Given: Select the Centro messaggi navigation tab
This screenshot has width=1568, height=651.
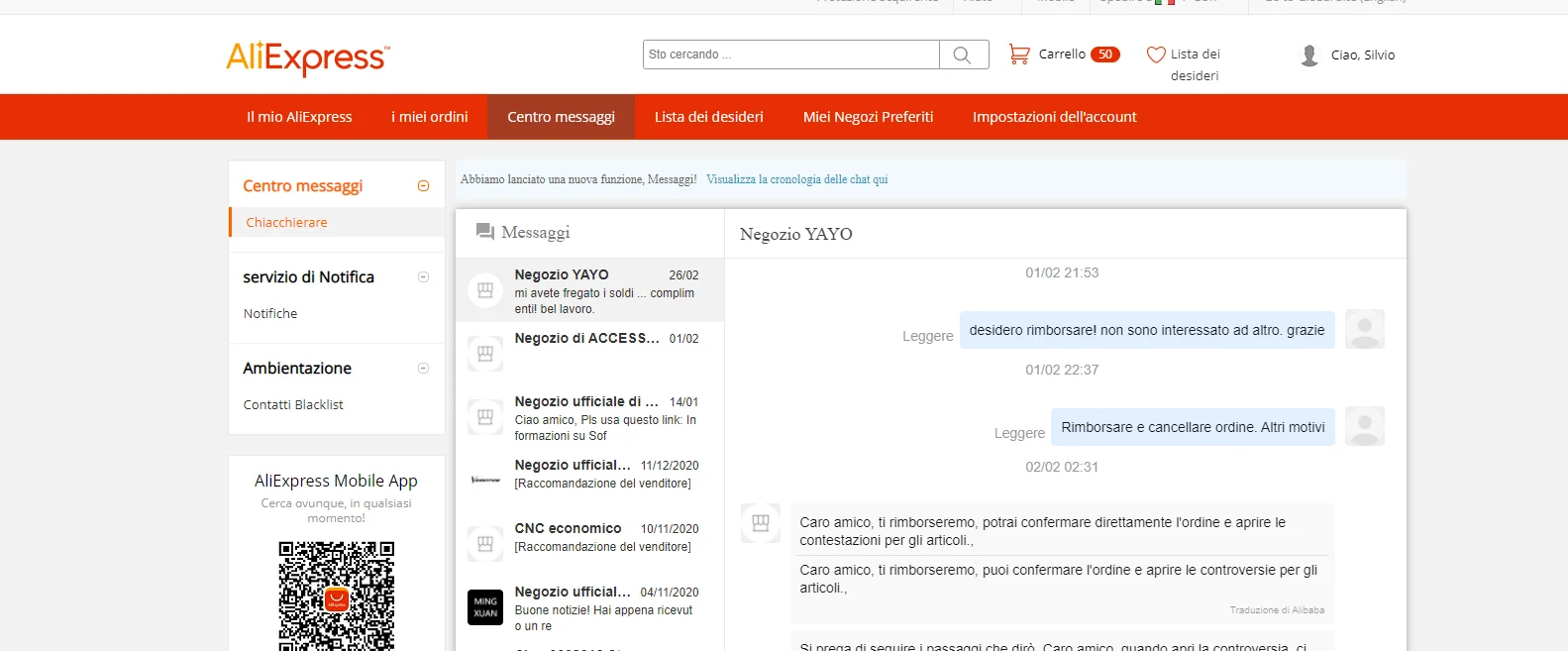Looking at the screenshot, I should tap(562, 117).
